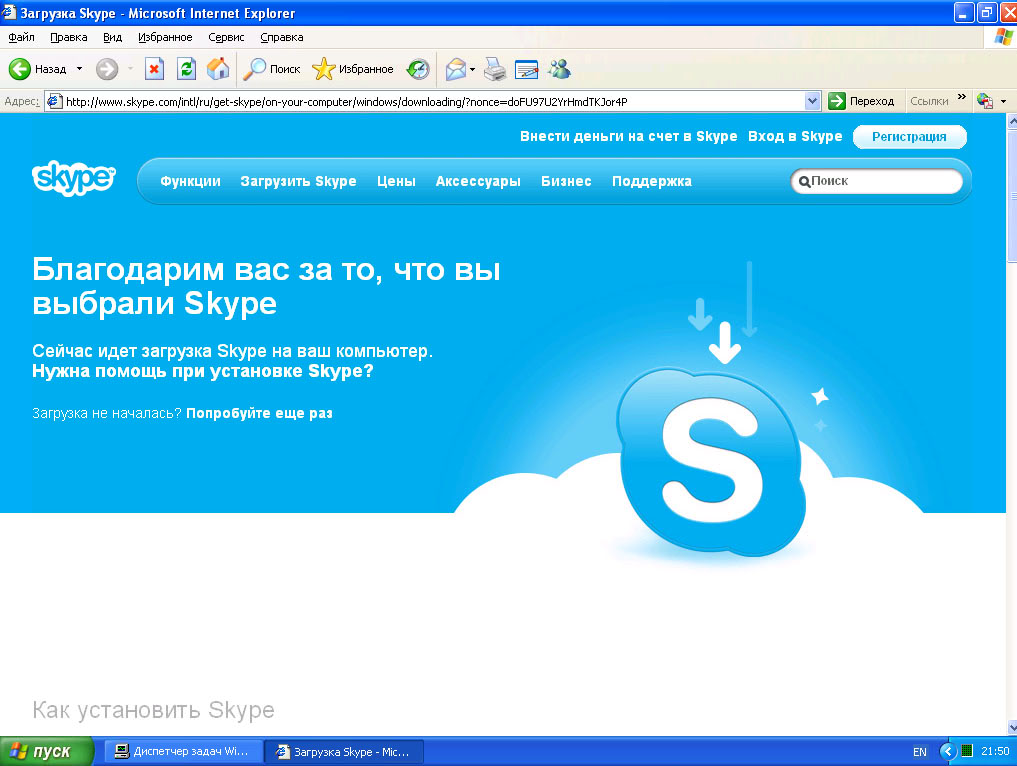The height and width of the screenshot is (766, 1017).
Task: Open the Избранное menu in menu bar
Action: 165,37
